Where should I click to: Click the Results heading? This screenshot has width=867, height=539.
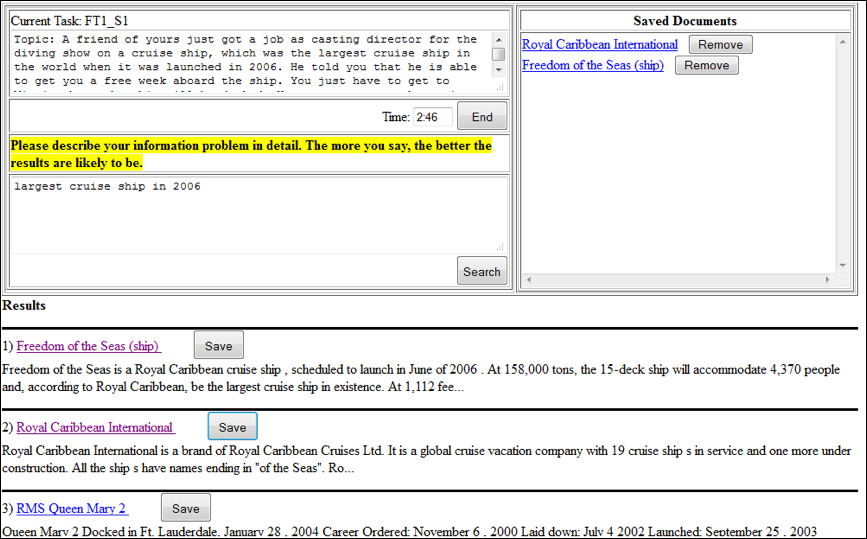pyautogui.click(x=24, y=306)
